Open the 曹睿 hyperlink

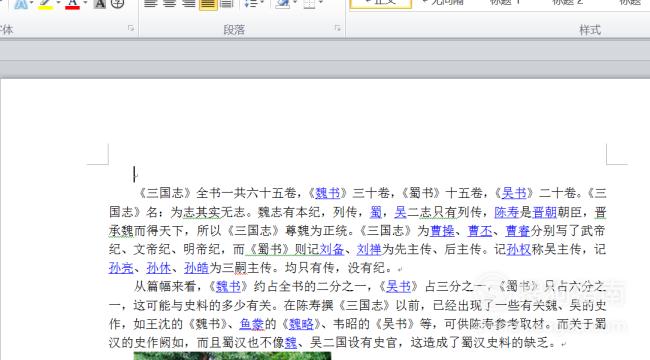point(518,231)
